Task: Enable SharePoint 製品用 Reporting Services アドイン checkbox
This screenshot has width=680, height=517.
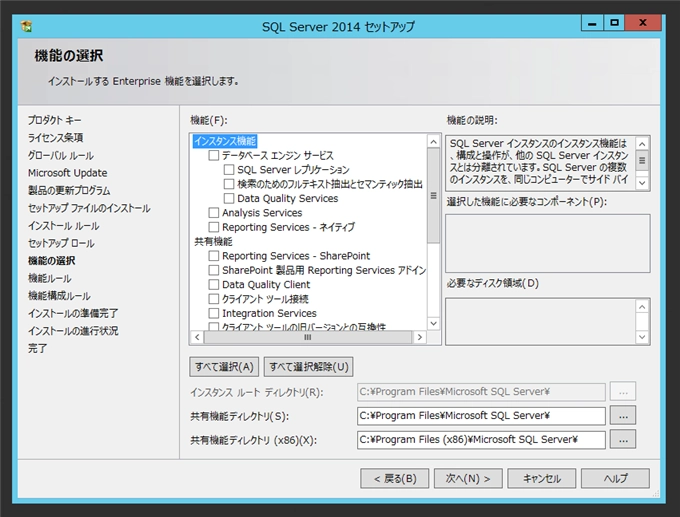Action: pyautogui.click(x=213, y=270)
